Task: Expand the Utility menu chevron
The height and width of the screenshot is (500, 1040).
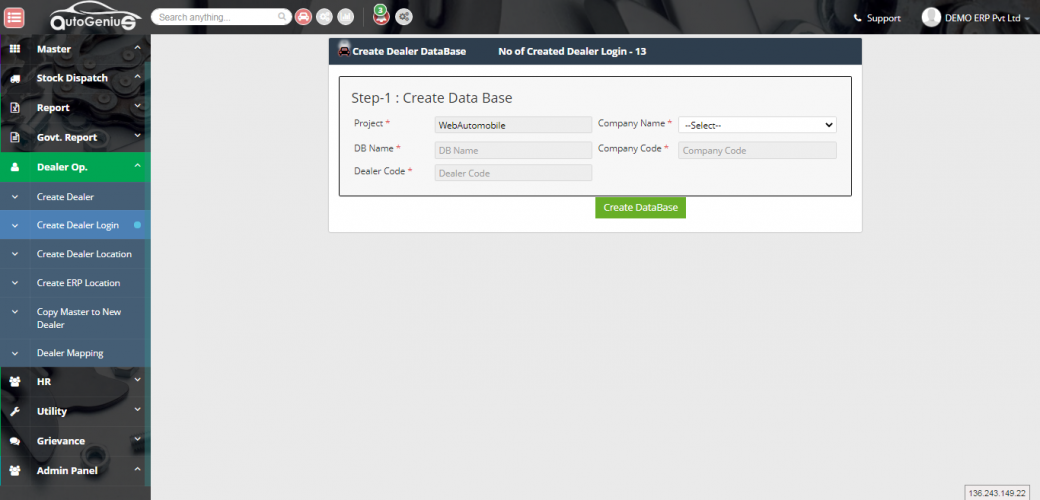Action: pos(137,410)
